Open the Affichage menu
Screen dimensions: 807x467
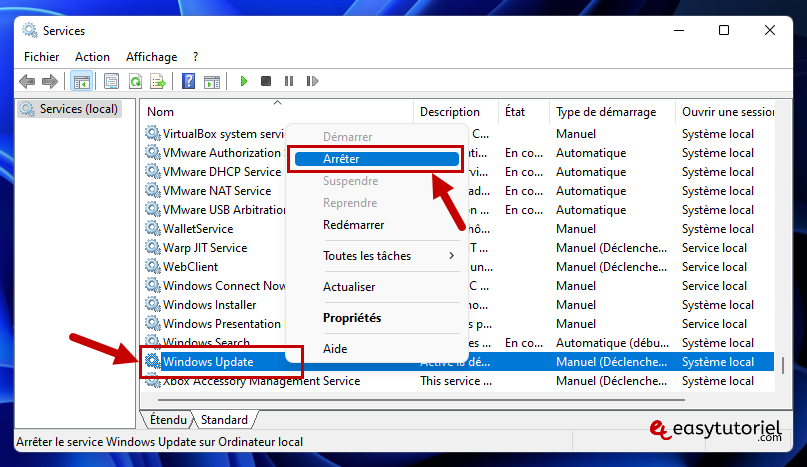click(151, 57)
